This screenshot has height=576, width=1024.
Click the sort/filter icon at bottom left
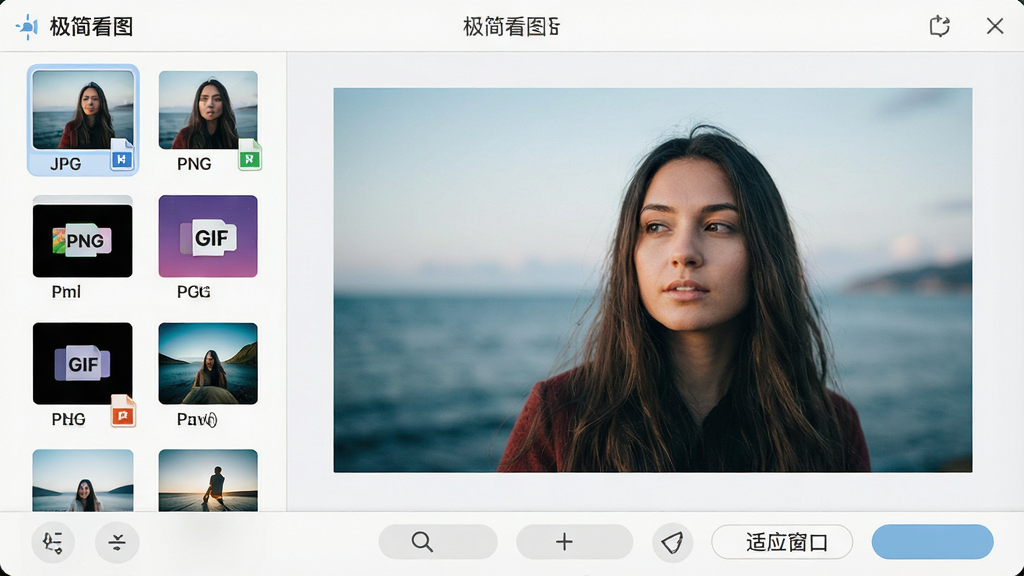(53, 542)
